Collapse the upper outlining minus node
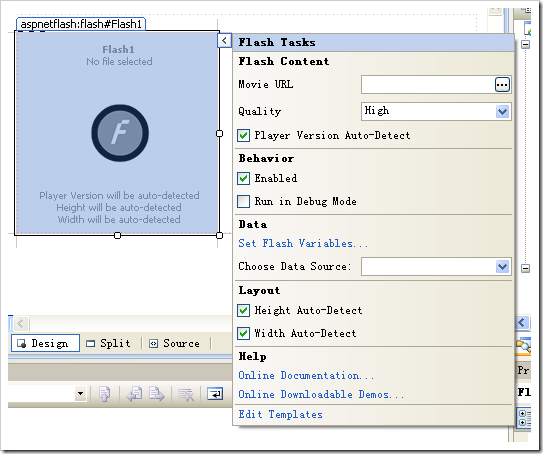This screenshot has width=543, height=454. (x=525, y=44)
